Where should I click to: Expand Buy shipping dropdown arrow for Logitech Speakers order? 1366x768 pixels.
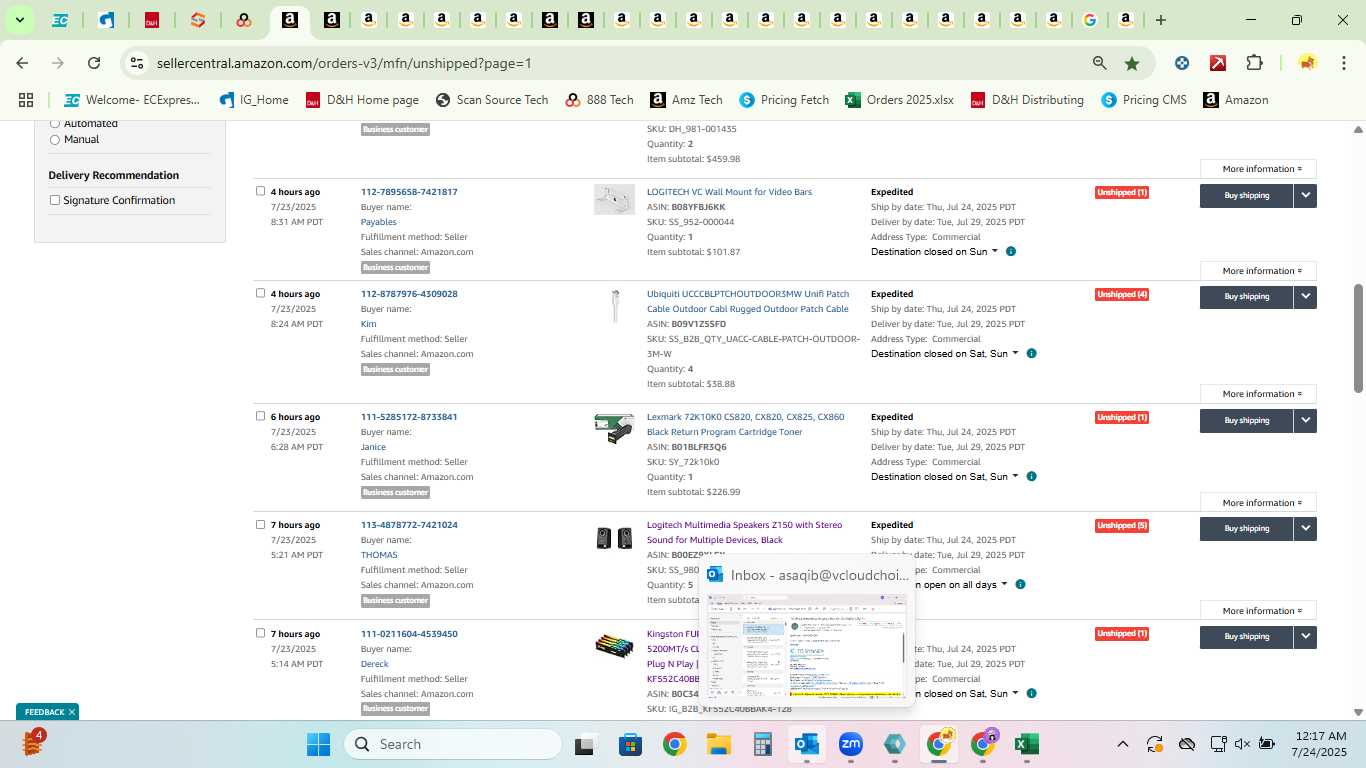1305,529
